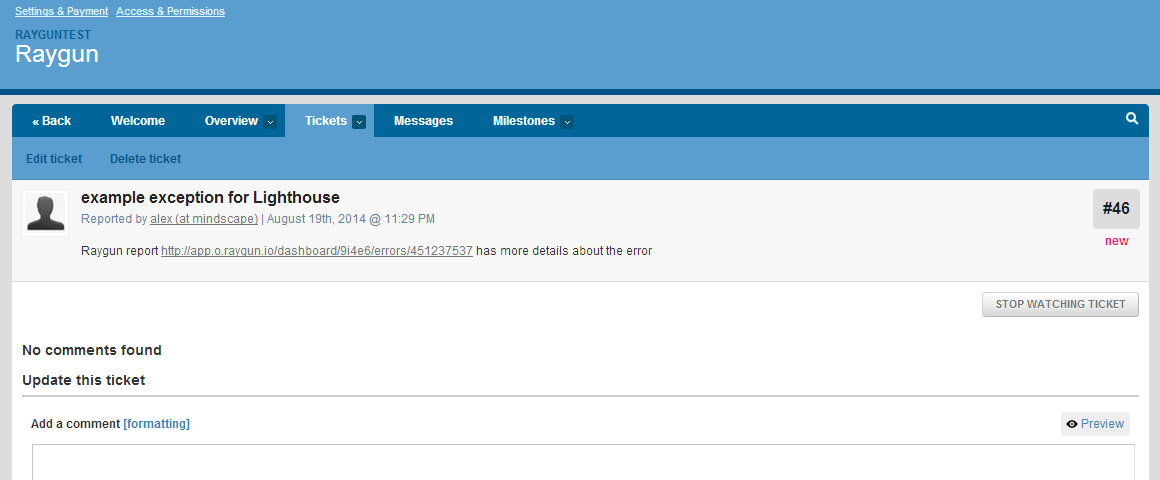Viewport: 1160px width, 480px height.
Task: Open the Welcome tab
Action: click(138, 121)
